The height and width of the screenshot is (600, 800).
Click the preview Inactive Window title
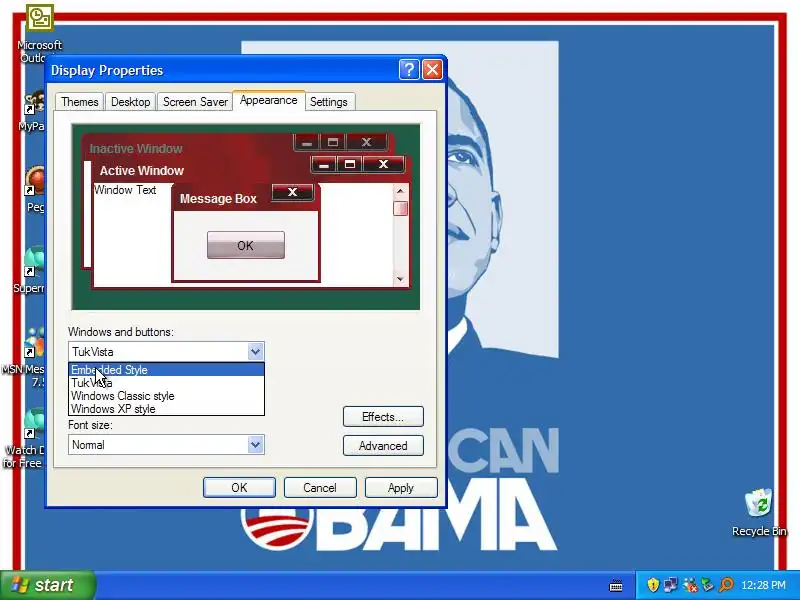(136, 148)
